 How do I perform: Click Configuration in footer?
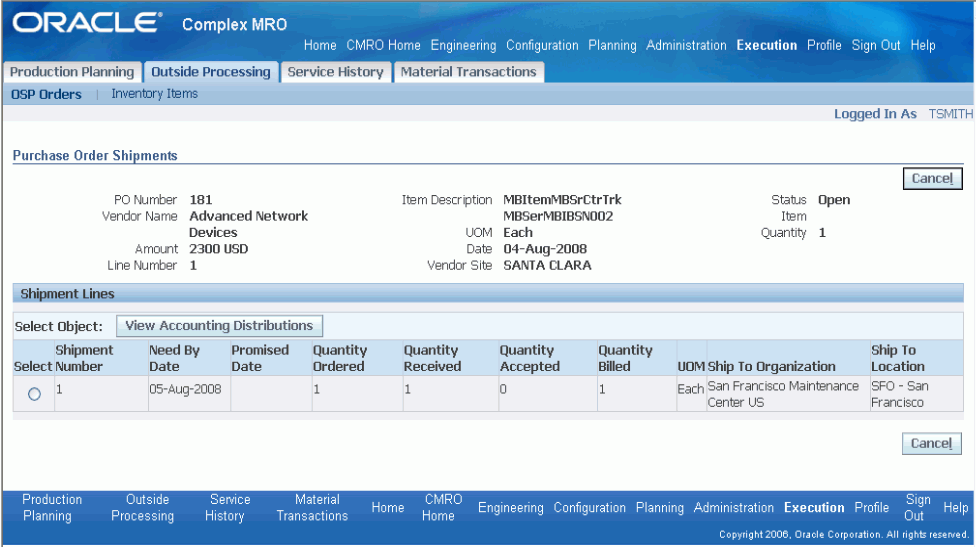coord(589,508)
